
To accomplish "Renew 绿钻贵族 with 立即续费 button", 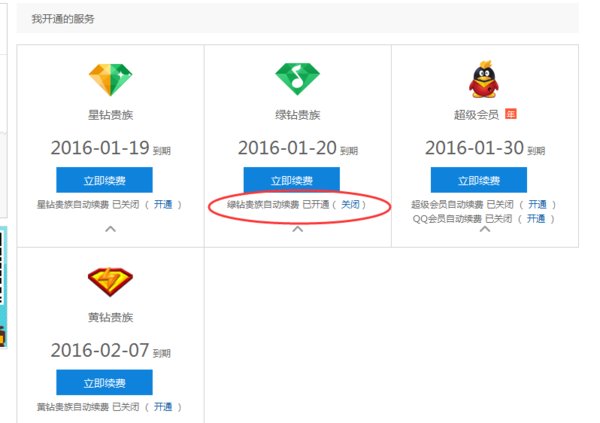I will [x=292, y=179].
